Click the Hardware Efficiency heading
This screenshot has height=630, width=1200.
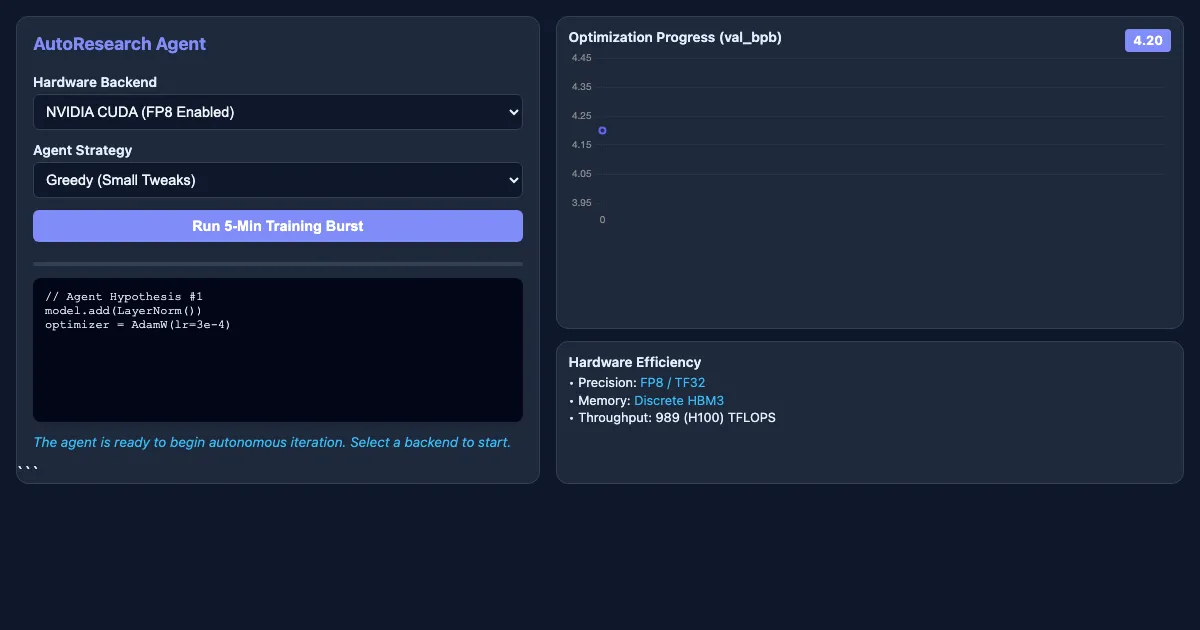click(635, 362)
